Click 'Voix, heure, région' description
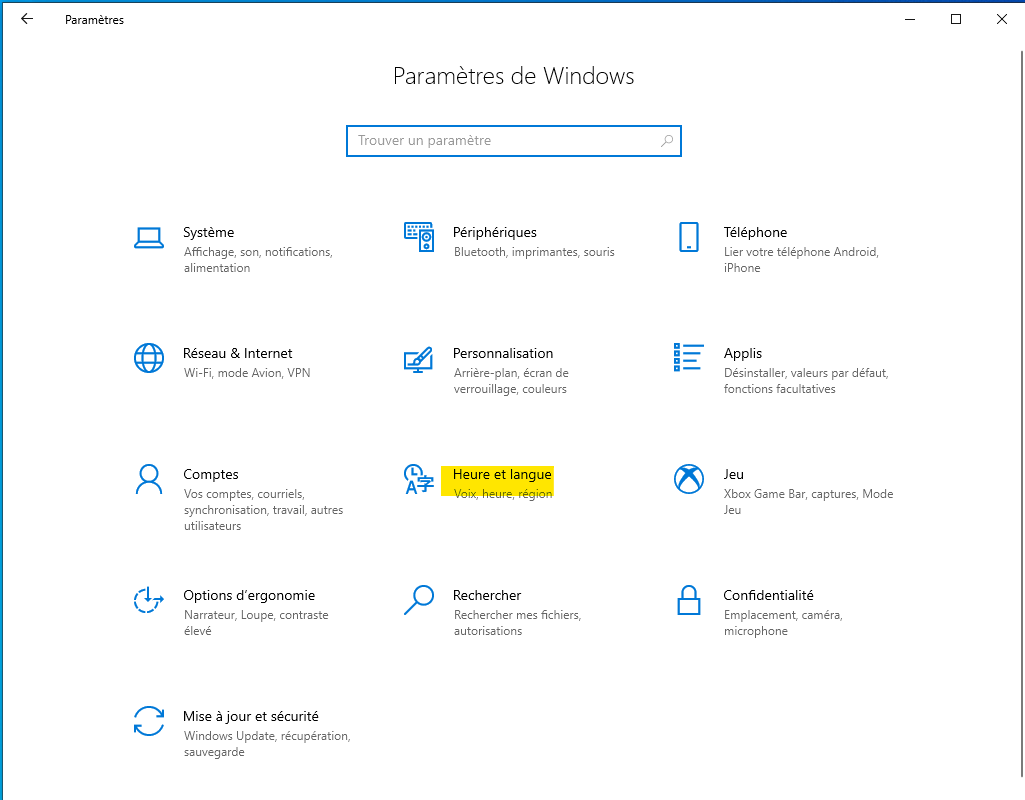Screen dimensions: 1025x800 [503, 493]
